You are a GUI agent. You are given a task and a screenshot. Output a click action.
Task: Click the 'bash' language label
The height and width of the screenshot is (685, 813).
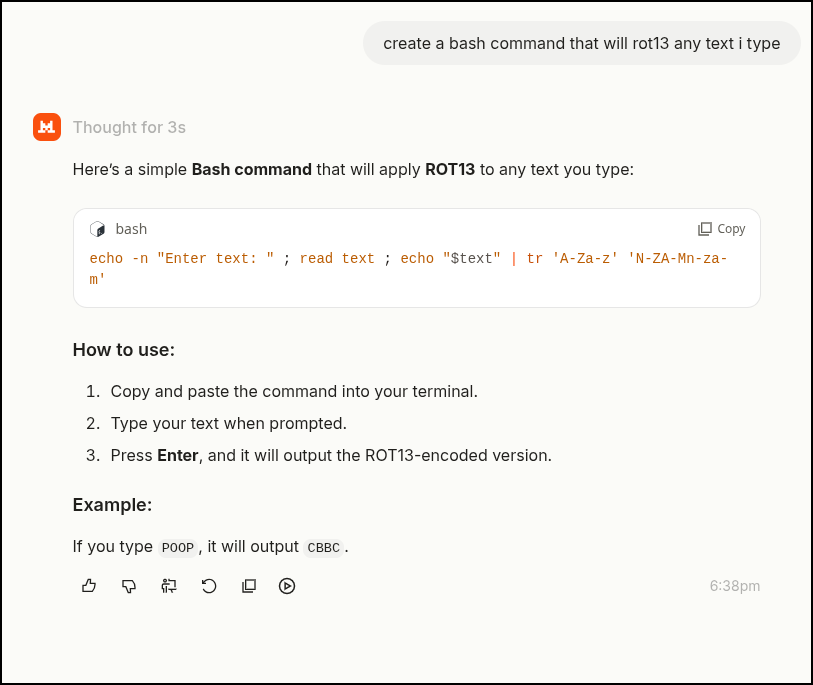[x=131, y=229]
